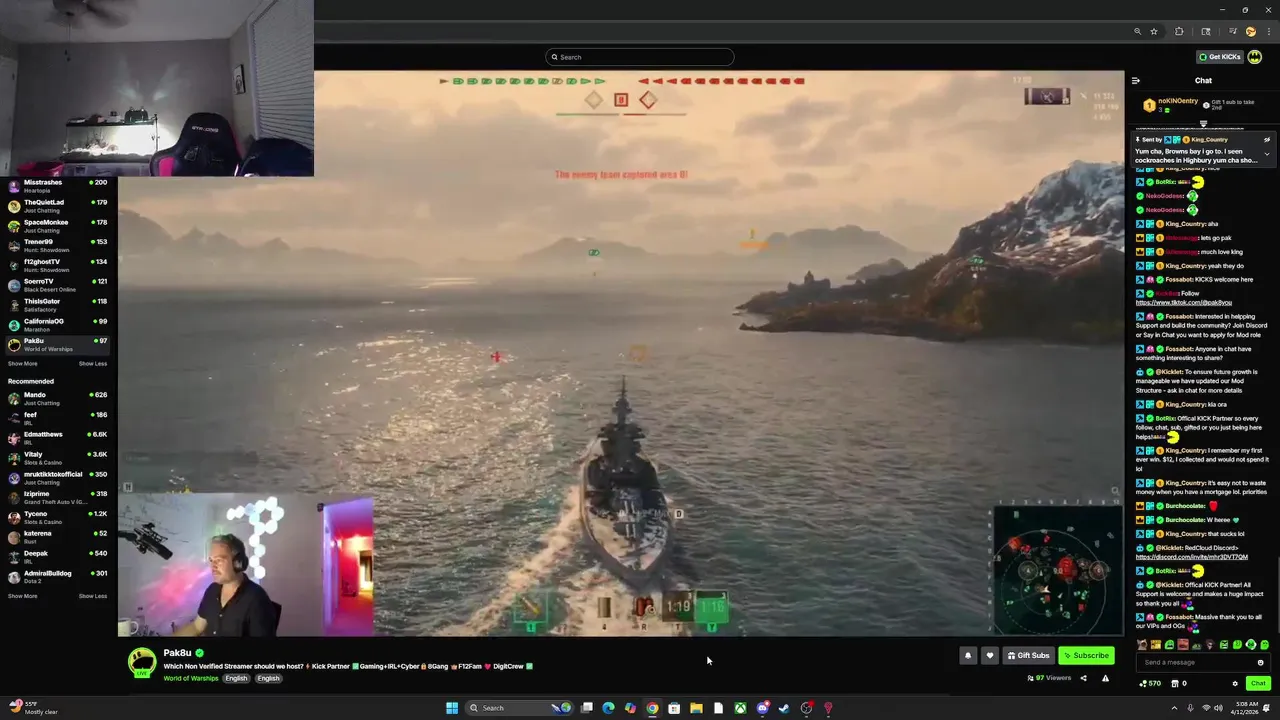Expand following list with Show More
Image resolution: width=1280 pixels, height=720 pixels.
click(22, 364)
